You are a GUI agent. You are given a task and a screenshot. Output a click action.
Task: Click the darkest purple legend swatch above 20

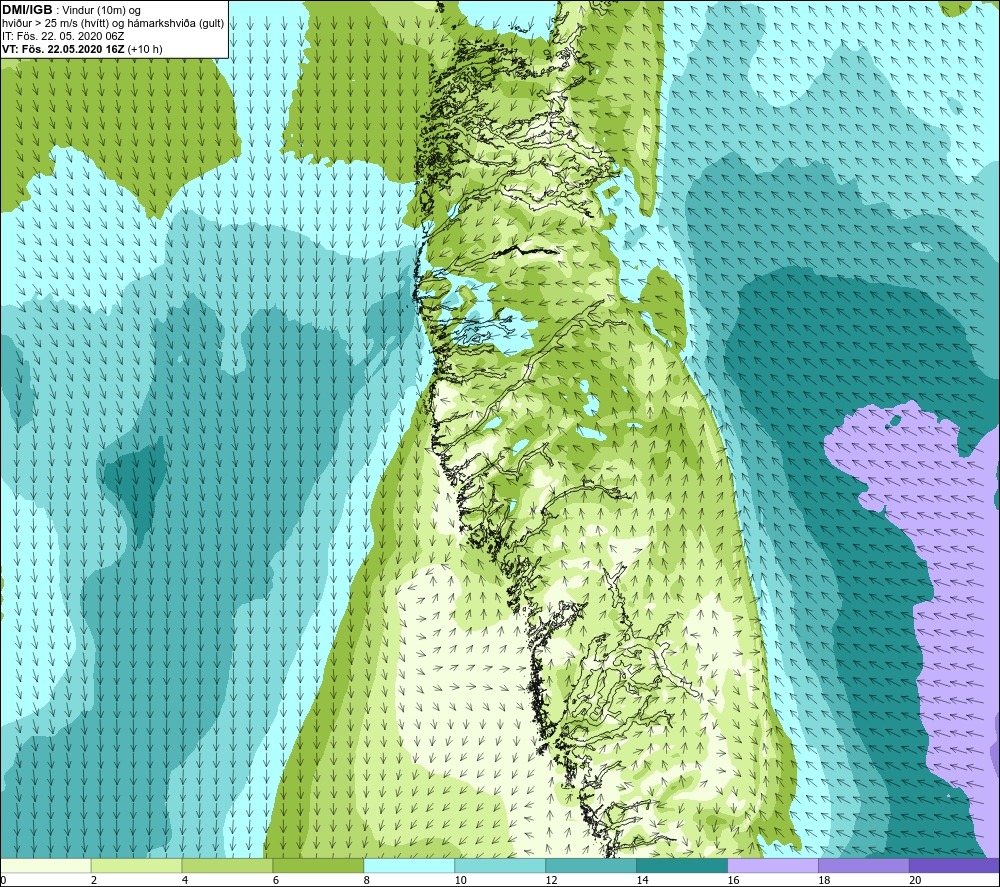[954, 865]
